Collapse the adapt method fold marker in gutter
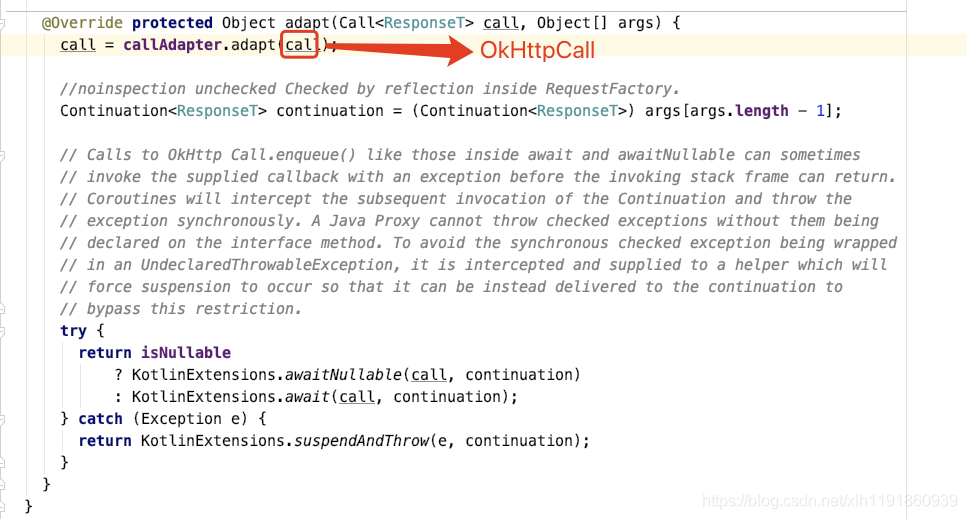Viewport: 967px width, 519px height. [2, 23]
